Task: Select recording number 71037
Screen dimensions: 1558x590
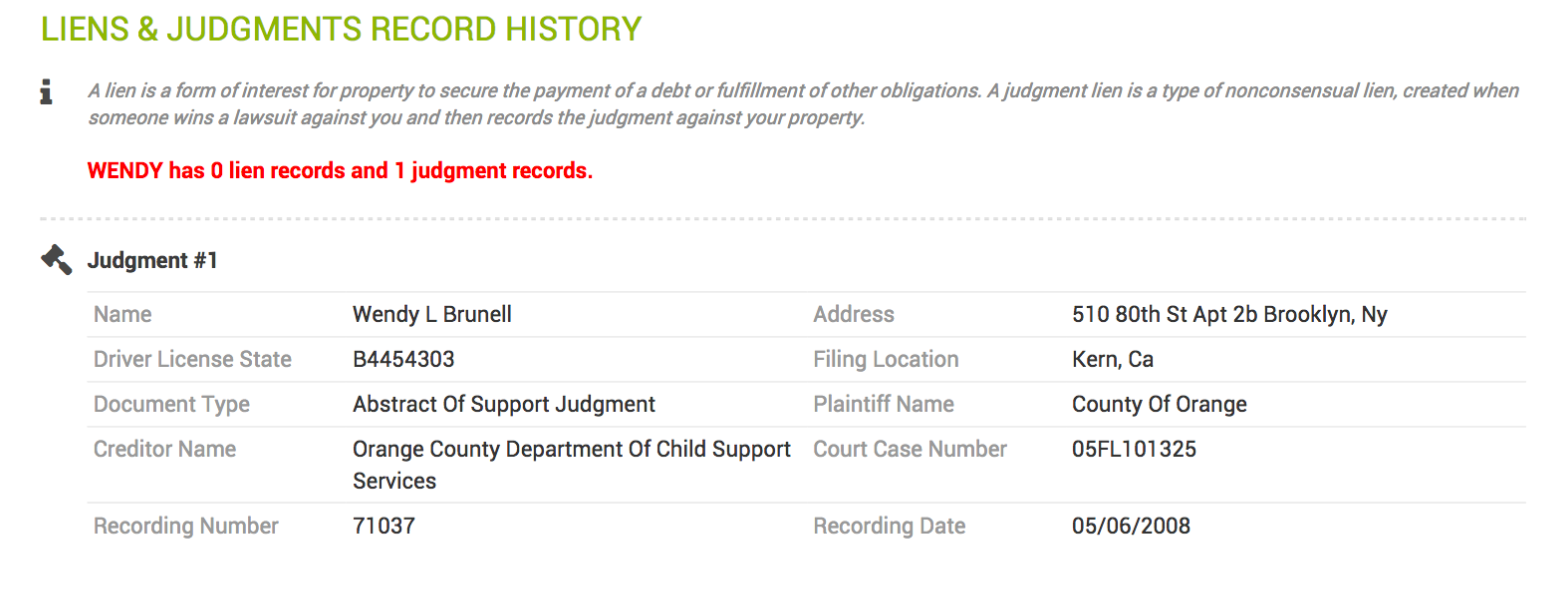Action: coord(384,526)
